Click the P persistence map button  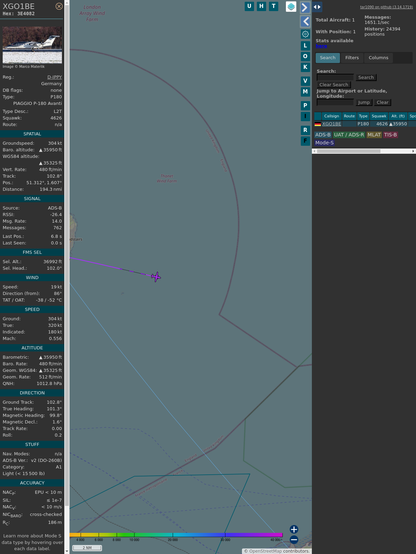pyautogui.click(x=305, y=105)
